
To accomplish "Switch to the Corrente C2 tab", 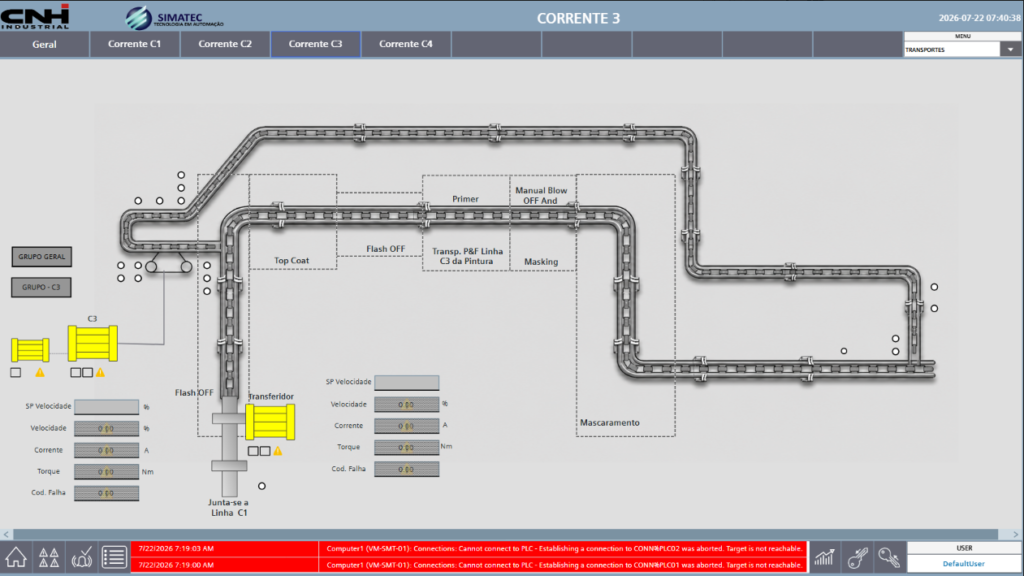I will (225, 44).
